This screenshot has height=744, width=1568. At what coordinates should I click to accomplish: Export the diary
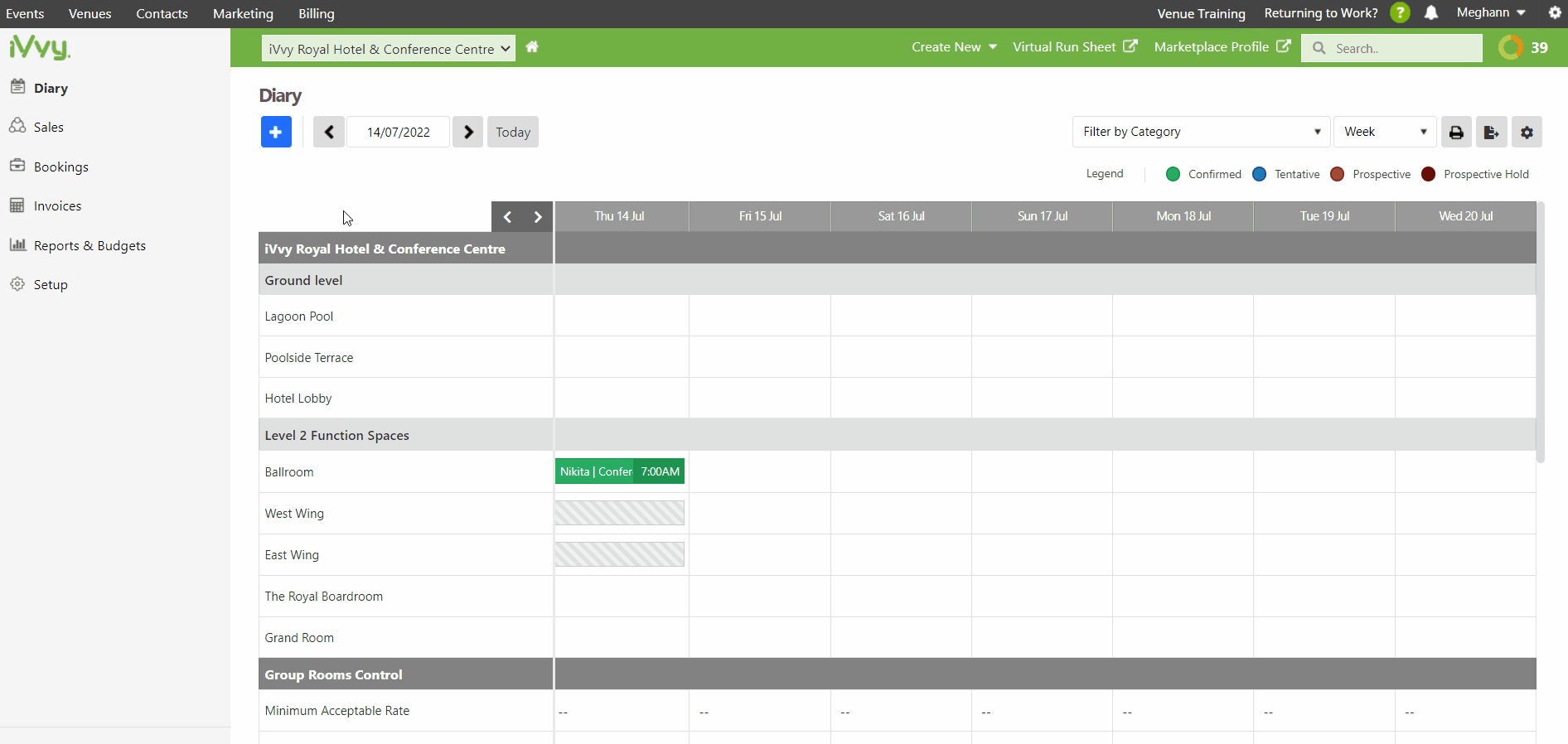coord(1491,132)
